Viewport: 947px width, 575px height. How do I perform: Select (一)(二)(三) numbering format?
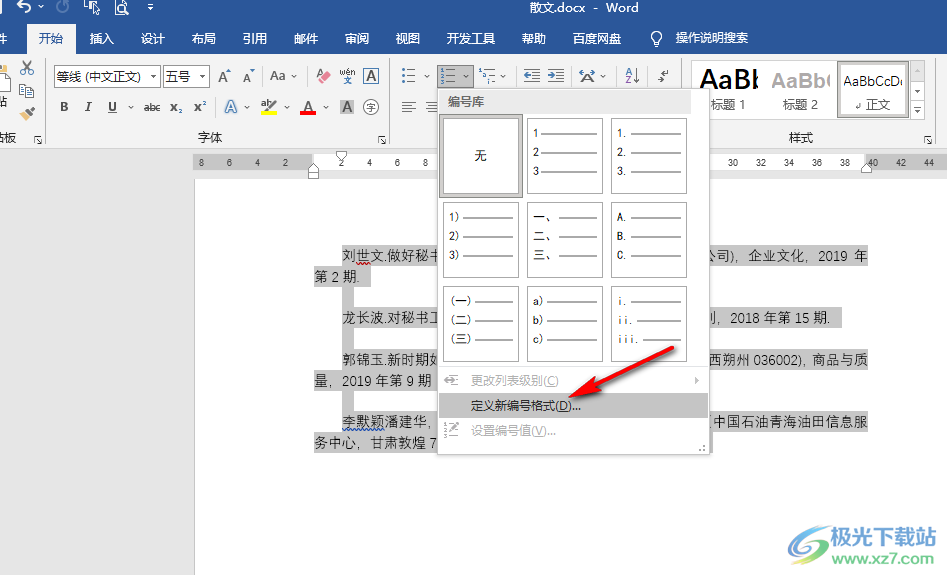click(x=481, y=324)
